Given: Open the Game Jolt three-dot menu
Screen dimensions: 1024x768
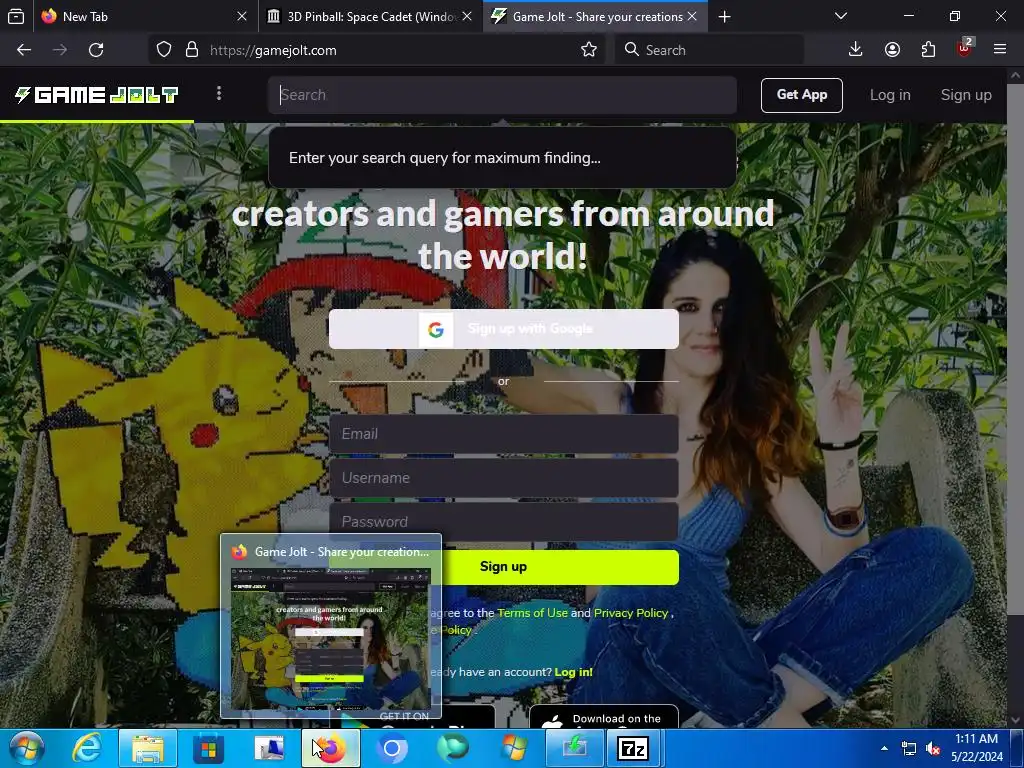Looking at the screenshot, I should 219,94.
